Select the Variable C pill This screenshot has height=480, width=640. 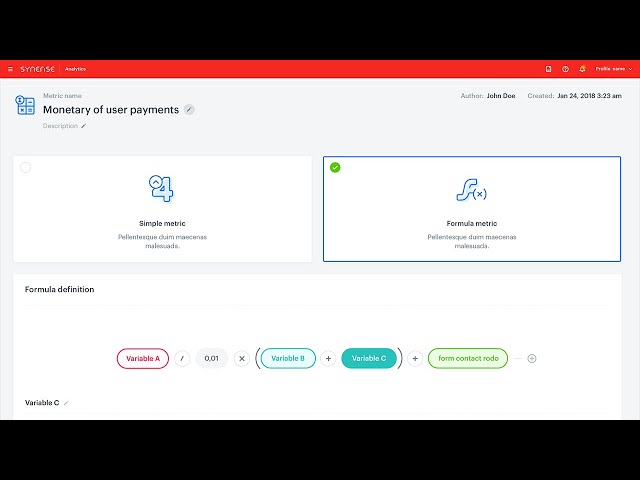click(x=369, y=358)
